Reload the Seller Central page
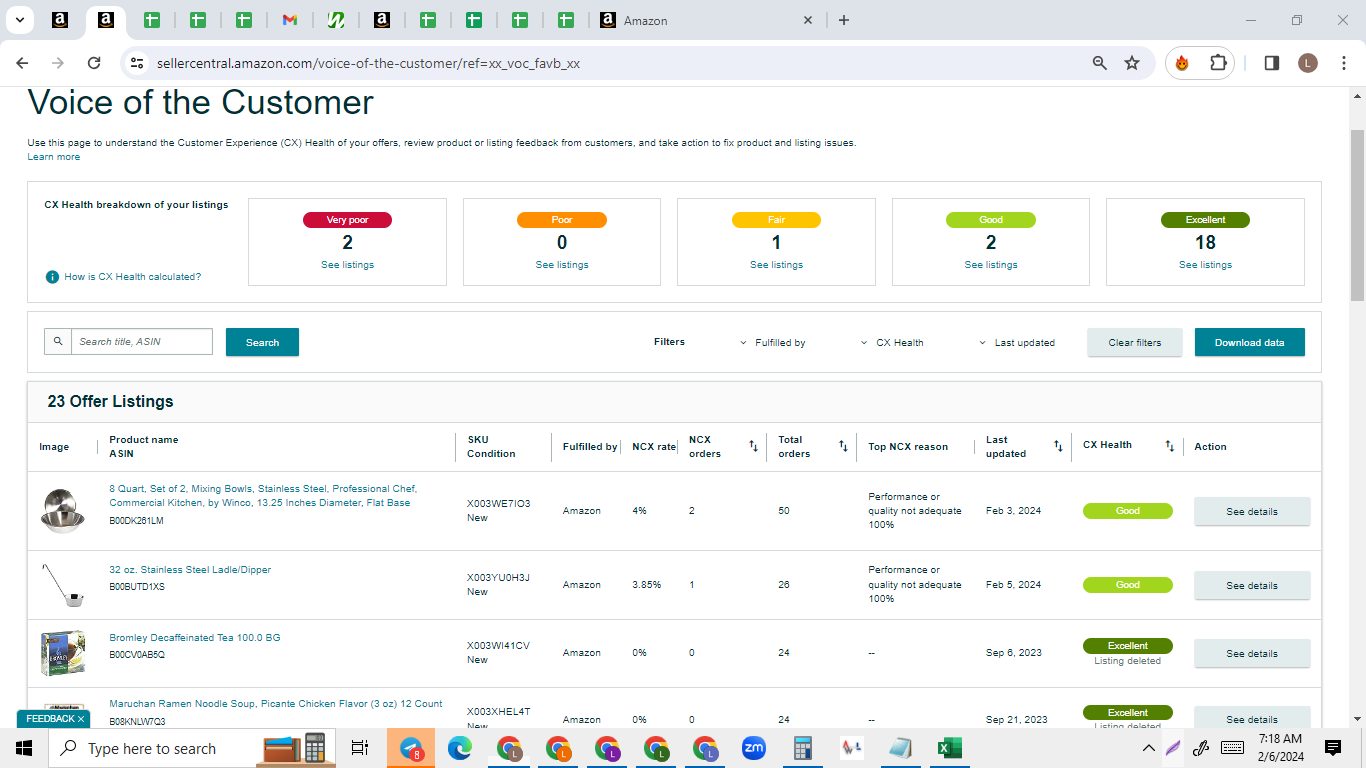Viewport: 1366px width, 768px height. 94,63
